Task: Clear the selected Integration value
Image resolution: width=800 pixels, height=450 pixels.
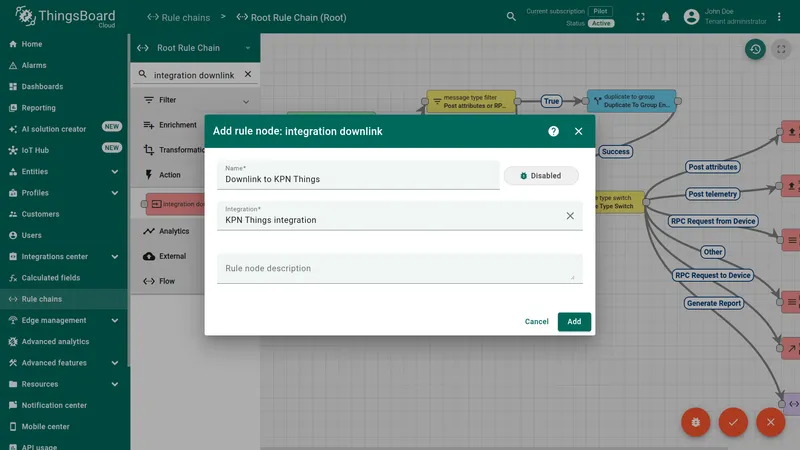Action: tap(570, 216)
